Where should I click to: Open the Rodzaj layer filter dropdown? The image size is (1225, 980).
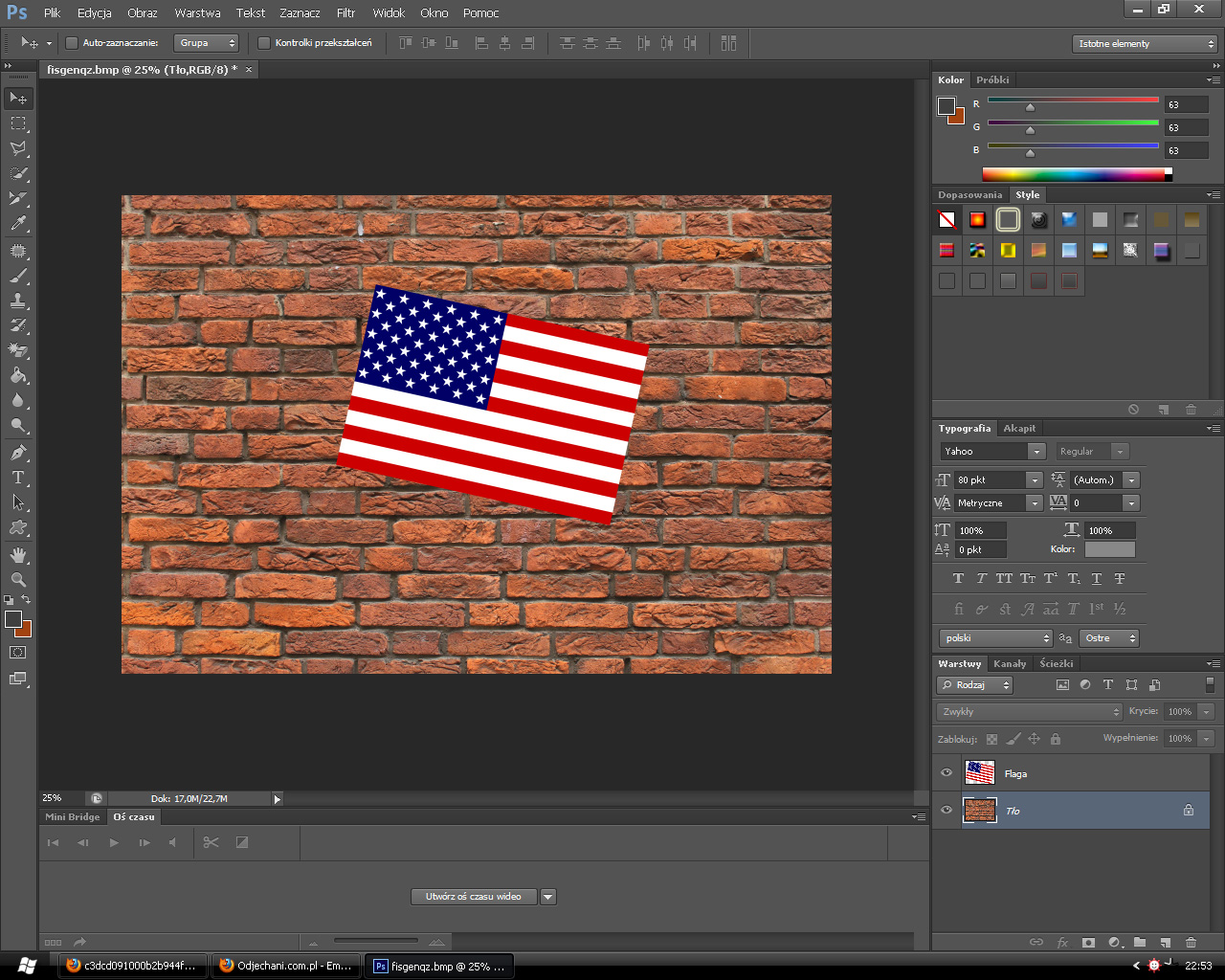tap(974, 685)
